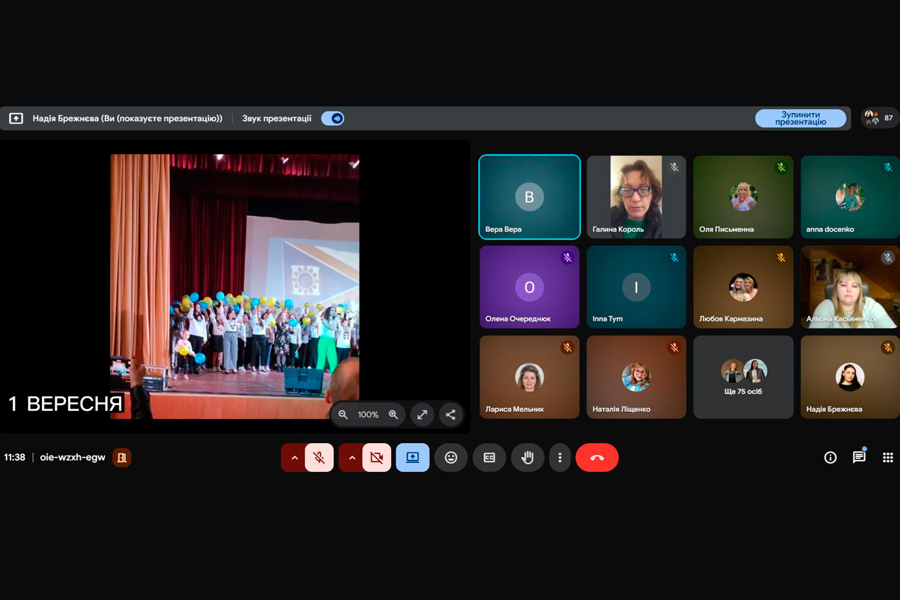Select the Лариса Мельник tile
This screenshot has width=900, height=600.
pyautogui.click(x=529, y=377)
